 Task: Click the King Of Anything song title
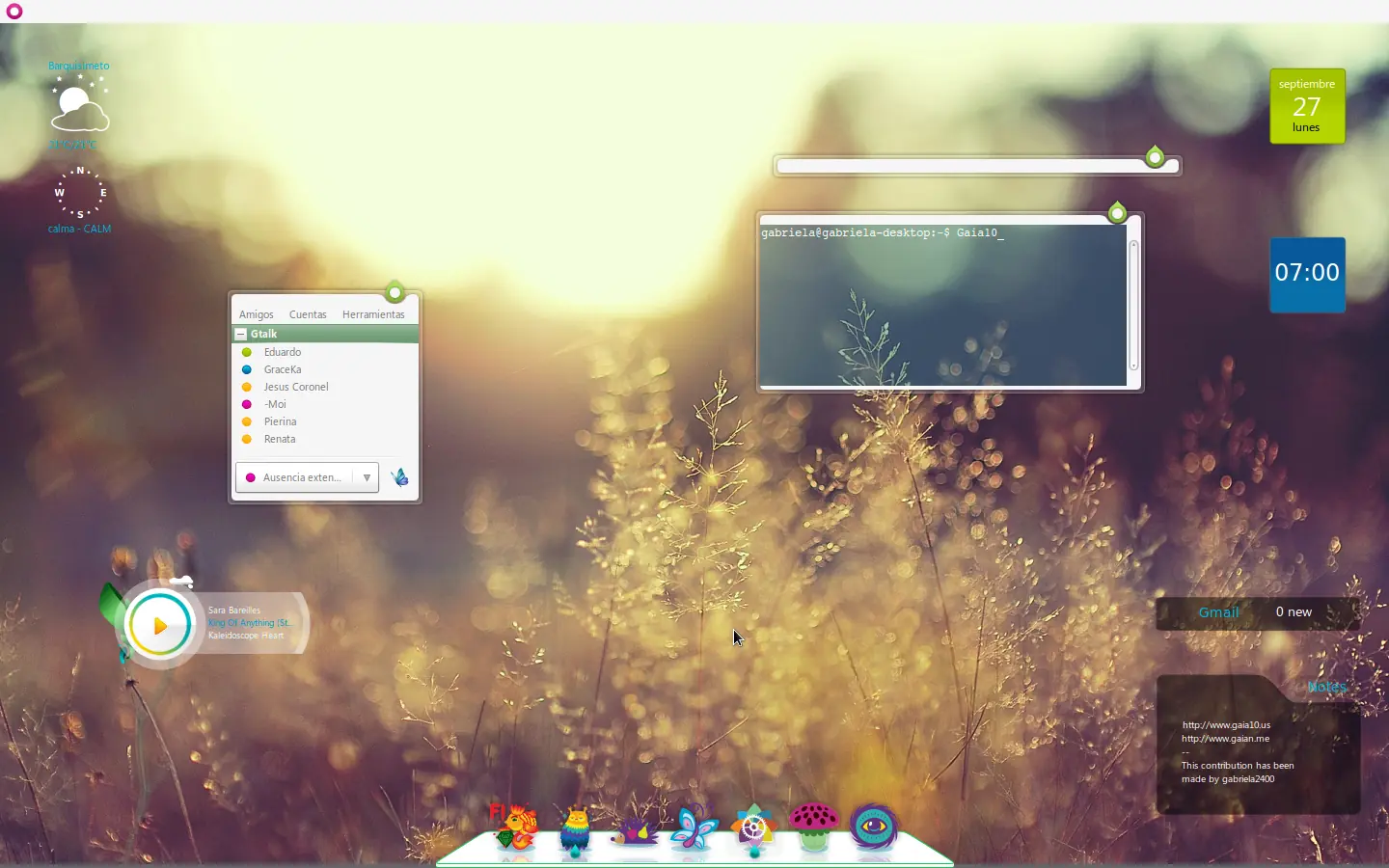tap(249, 623)
